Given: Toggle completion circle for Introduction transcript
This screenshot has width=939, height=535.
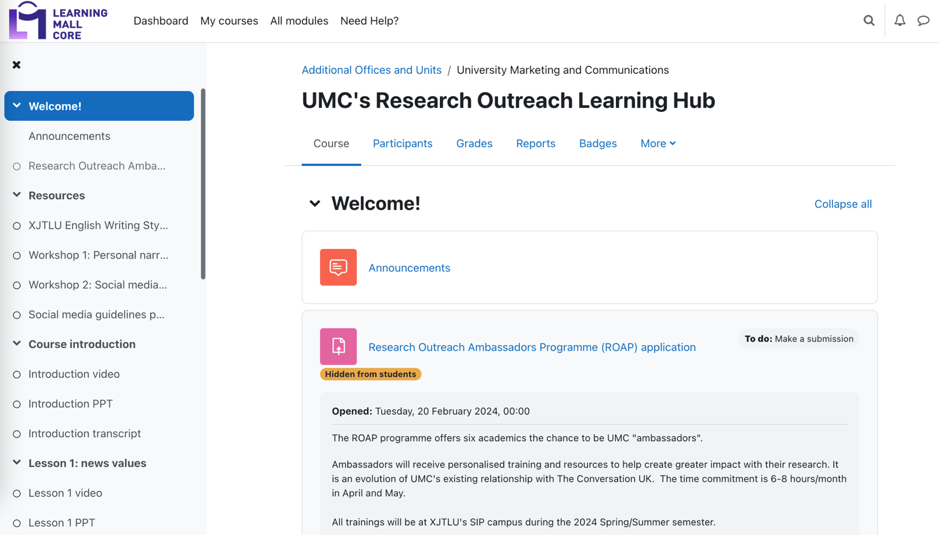Looking at the screenshot, I should click(17, 434).
